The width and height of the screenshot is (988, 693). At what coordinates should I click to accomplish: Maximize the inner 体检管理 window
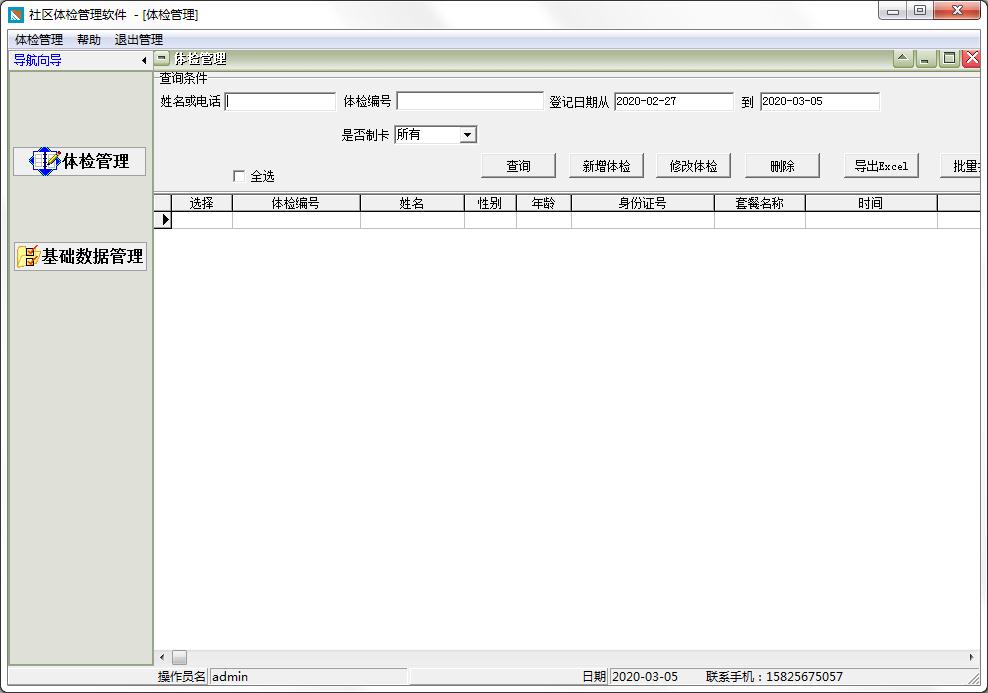coord(949,59)
